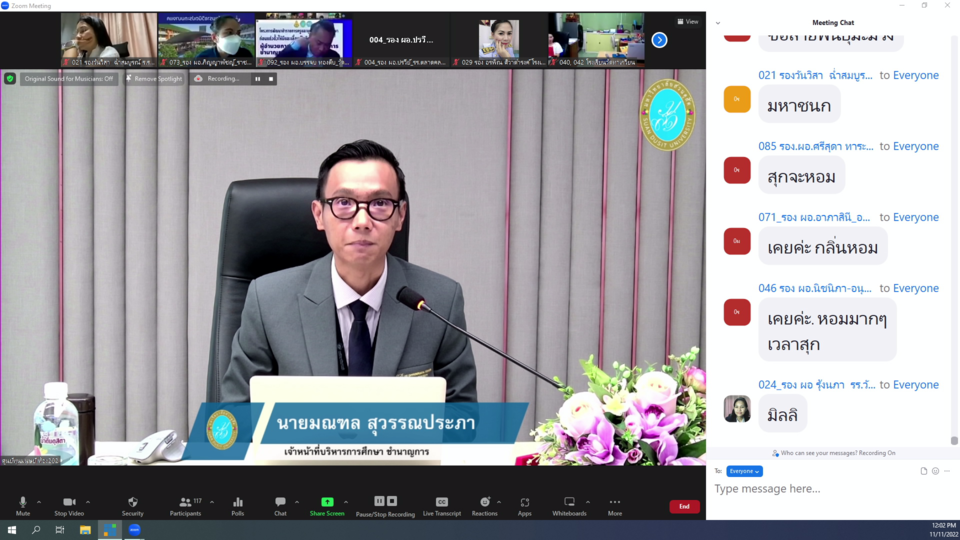Screen dimensions: 960x540
Task: Toggle the Chat panel from the toolbar
Action: (280, 506)
